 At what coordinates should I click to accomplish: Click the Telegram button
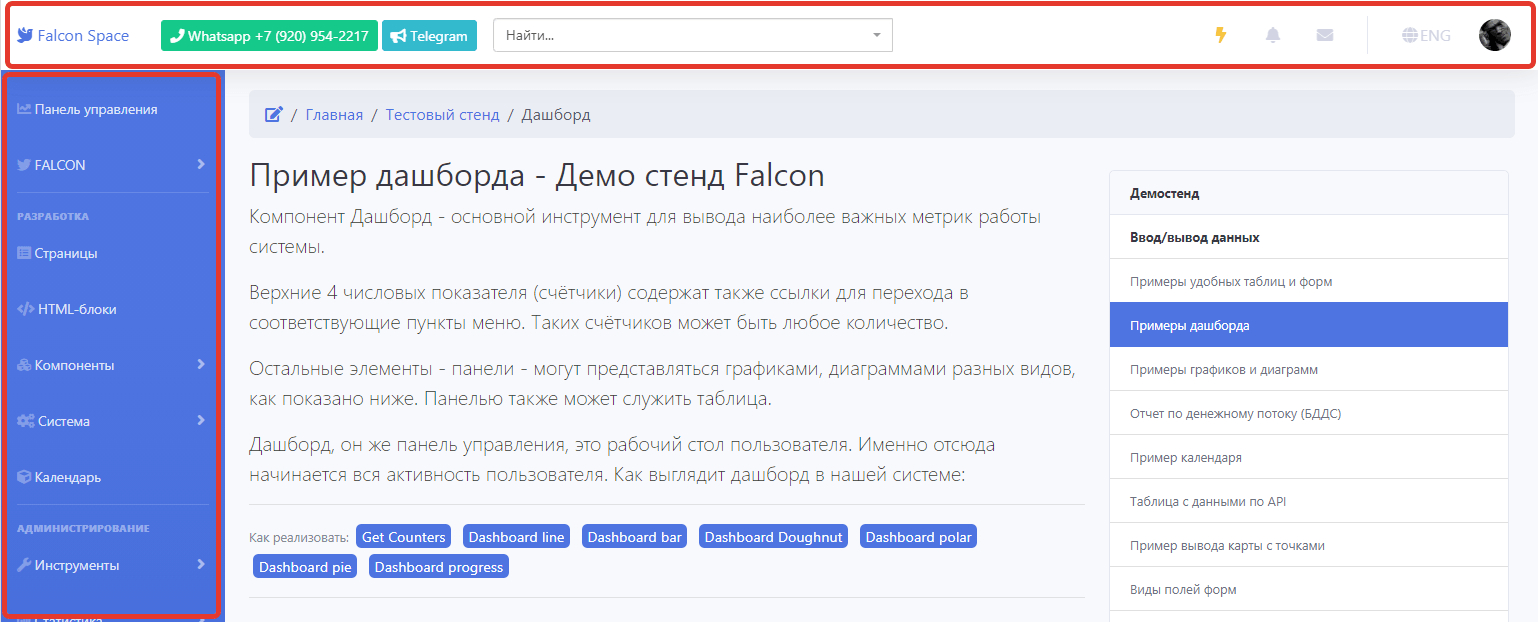point(429,36)
